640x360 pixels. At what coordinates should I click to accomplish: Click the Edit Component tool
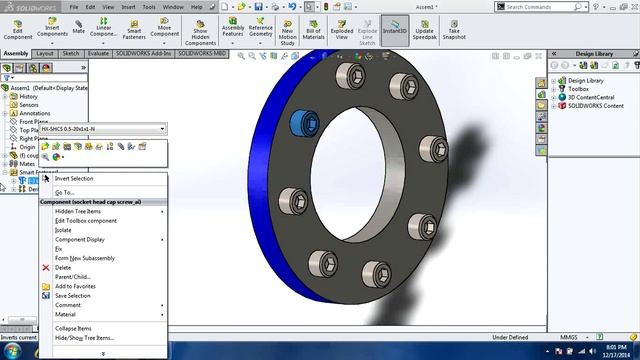point(18,29)
